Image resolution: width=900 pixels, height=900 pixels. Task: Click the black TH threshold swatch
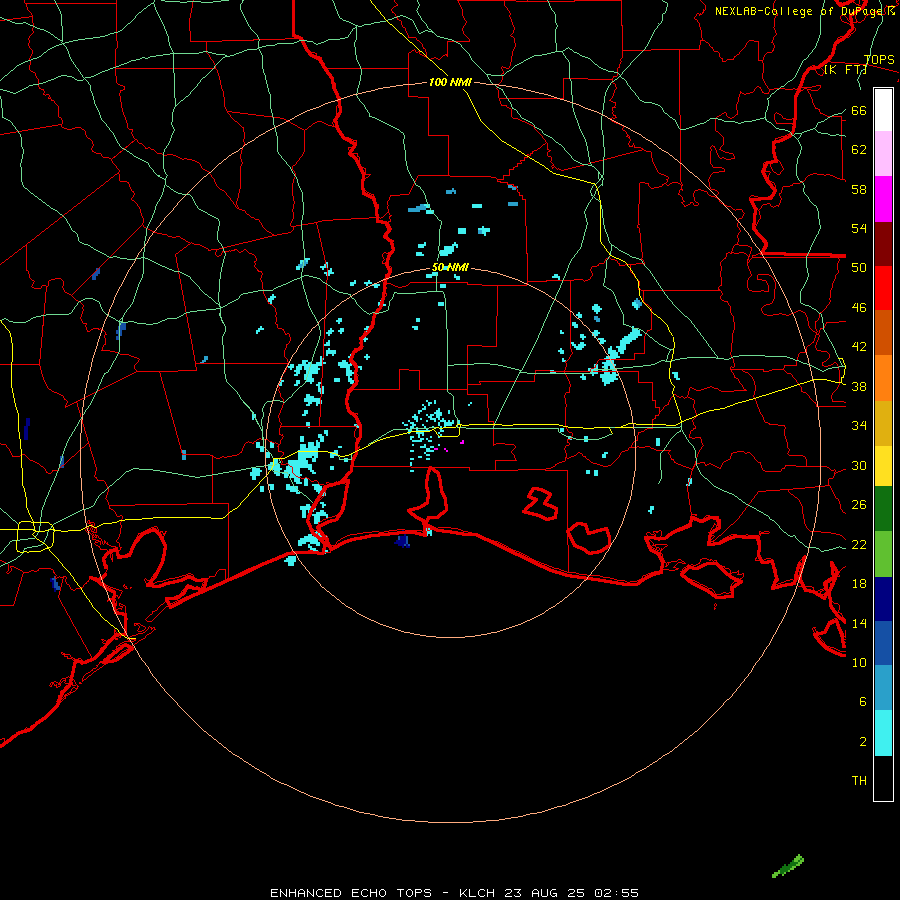883,778
